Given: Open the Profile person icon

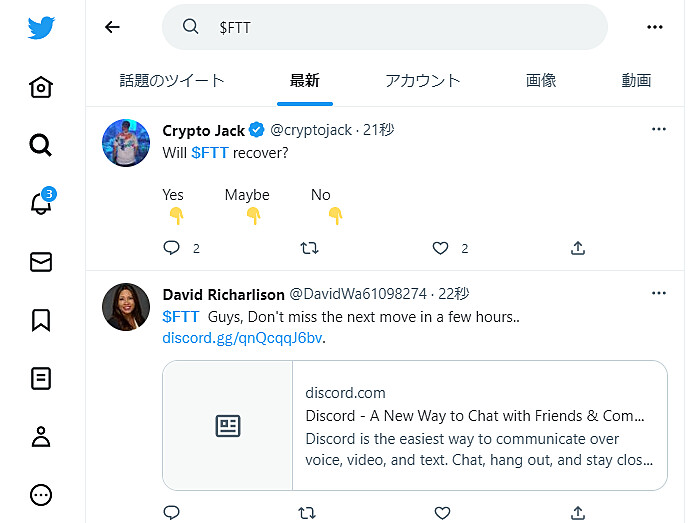Looking at the screenshot, I should 41,437.
